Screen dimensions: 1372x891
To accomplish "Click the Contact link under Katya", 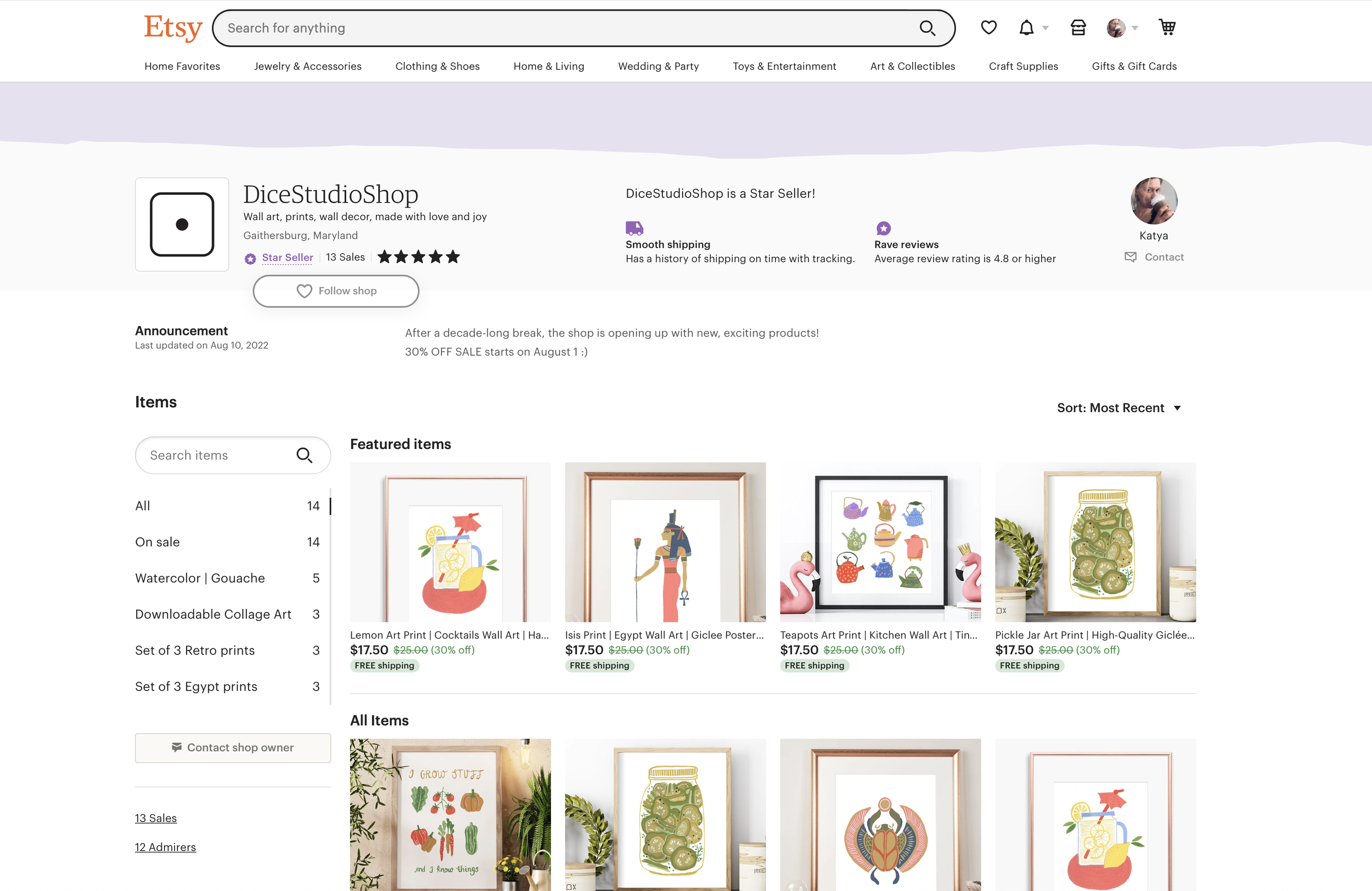I will pos(1164,256).
